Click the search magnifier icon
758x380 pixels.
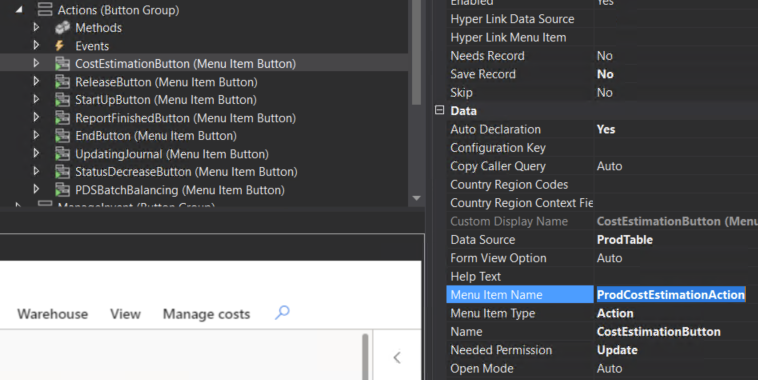click(282, 312)
